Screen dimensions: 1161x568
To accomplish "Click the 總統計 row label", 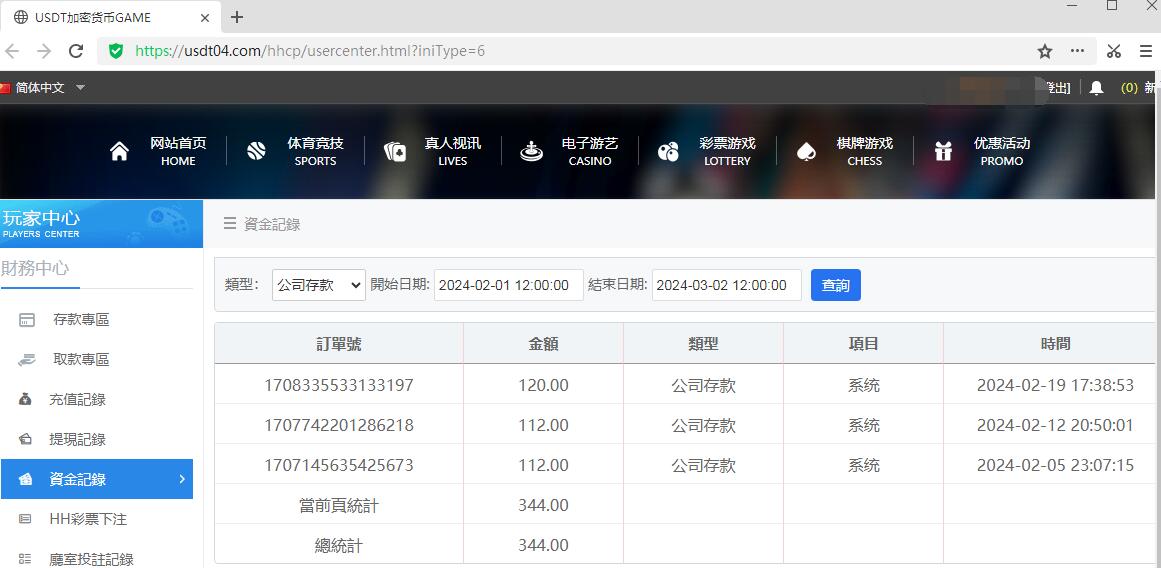I will tap(339, 545).
